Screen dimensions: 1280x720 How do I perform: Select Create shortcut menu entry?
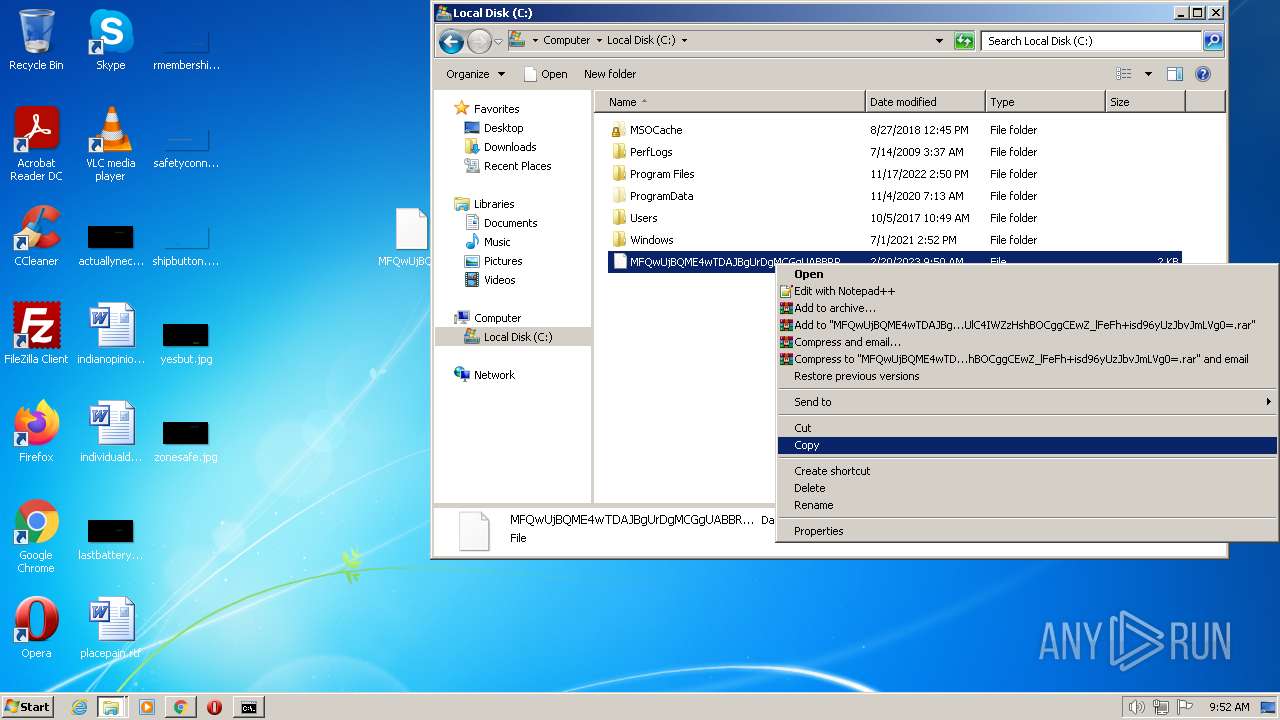[x=1027, y=471]
